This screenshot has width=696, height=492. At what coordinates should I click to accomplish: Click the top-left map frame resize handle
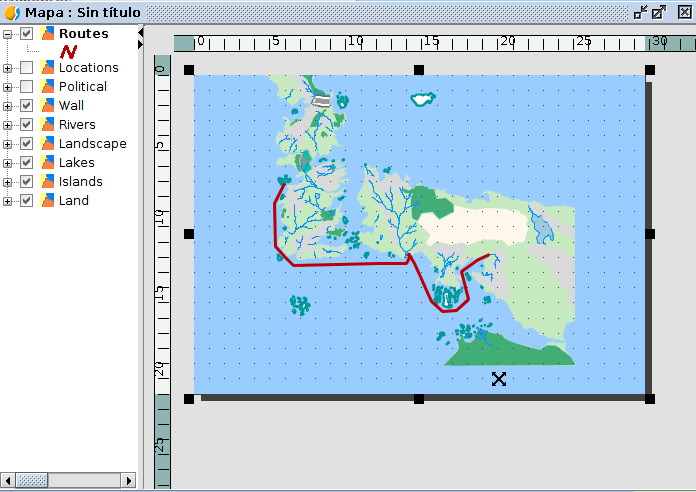point(189,70)
